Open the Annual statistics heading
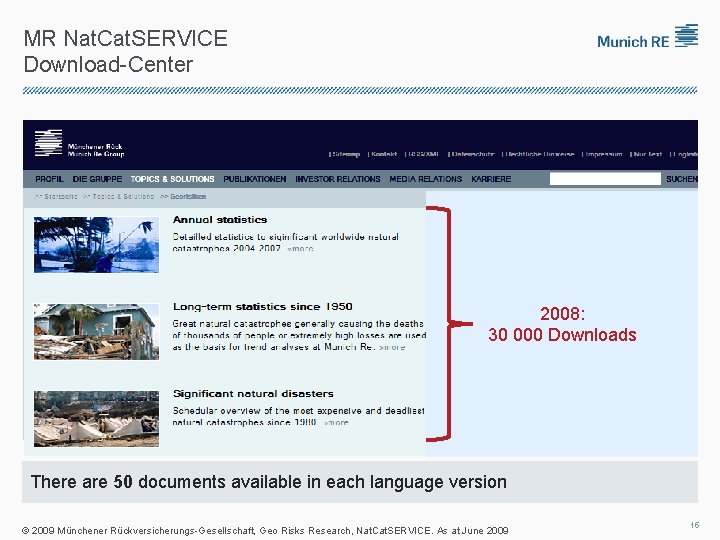Image resolution: width=720 pixels, height=540 pixels. [220, 220]
